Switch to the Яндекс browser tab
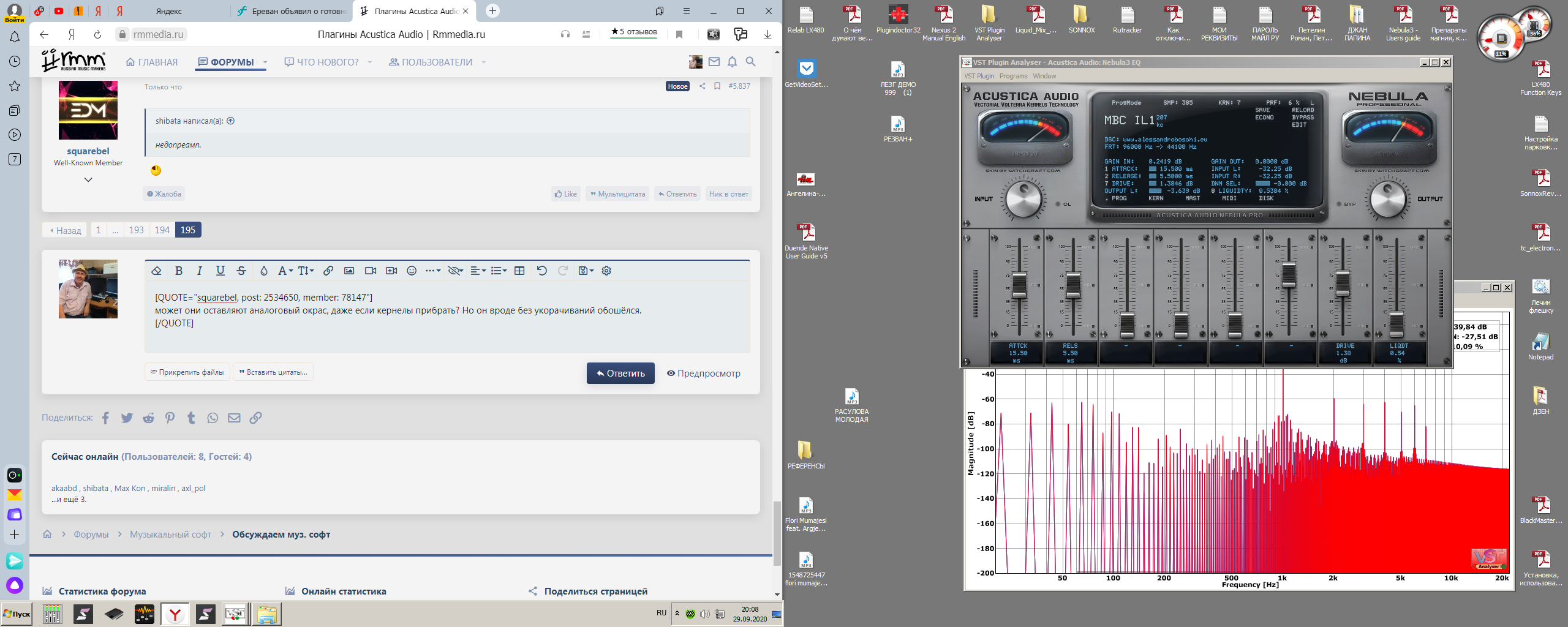The height and width of the screenshot is (627, 1568). pos(168,11)
